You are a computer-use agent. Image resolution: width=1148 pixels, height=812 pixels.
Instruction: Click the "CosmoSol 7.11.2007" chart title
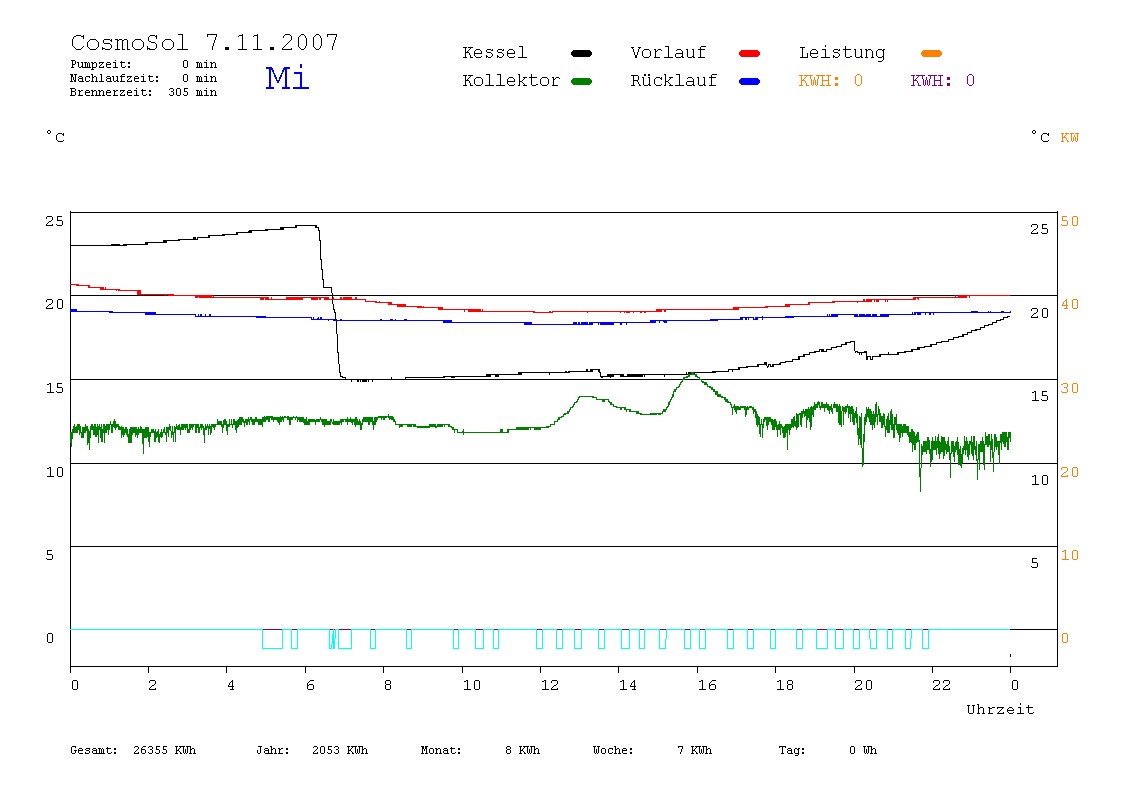tap(205, 42)
